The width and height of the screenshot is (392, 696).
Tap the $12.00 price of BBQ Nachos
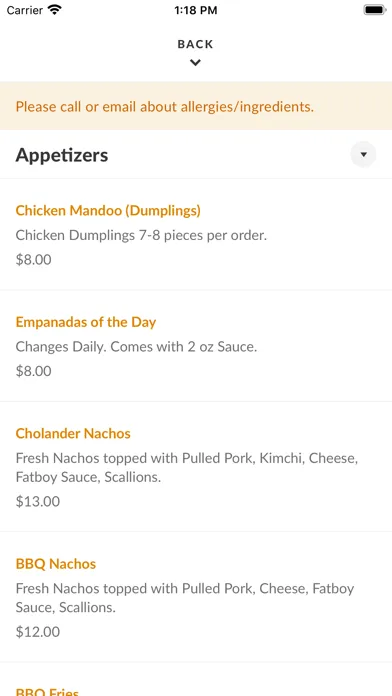pos(38,632)
